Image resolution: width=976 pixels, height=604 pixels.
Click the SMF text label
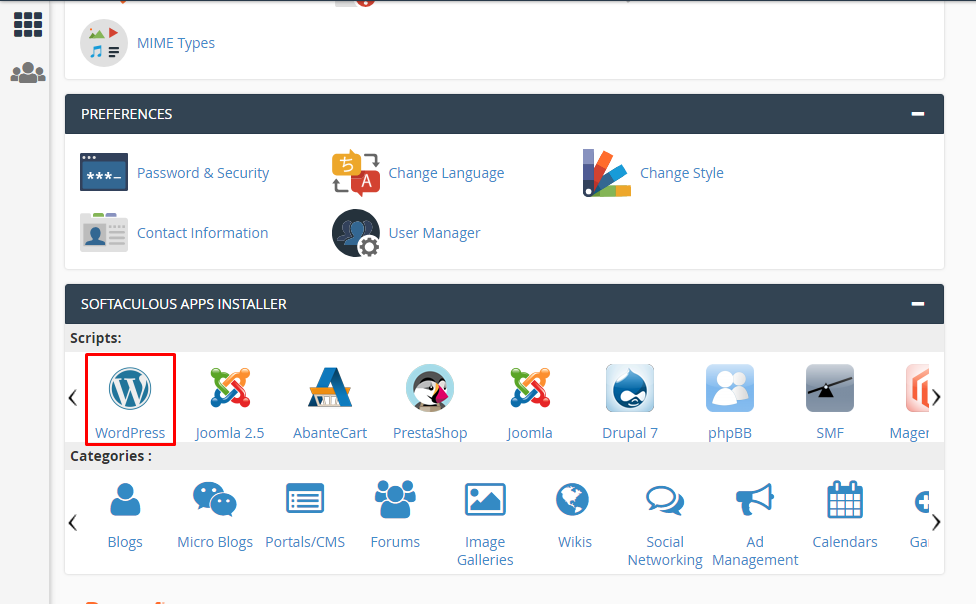pyautogui.click(x=830, y=433)
